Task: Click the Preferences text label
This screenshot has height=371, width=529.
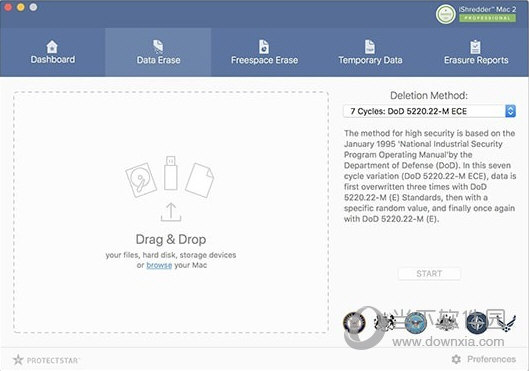Action: pos(492,359)
